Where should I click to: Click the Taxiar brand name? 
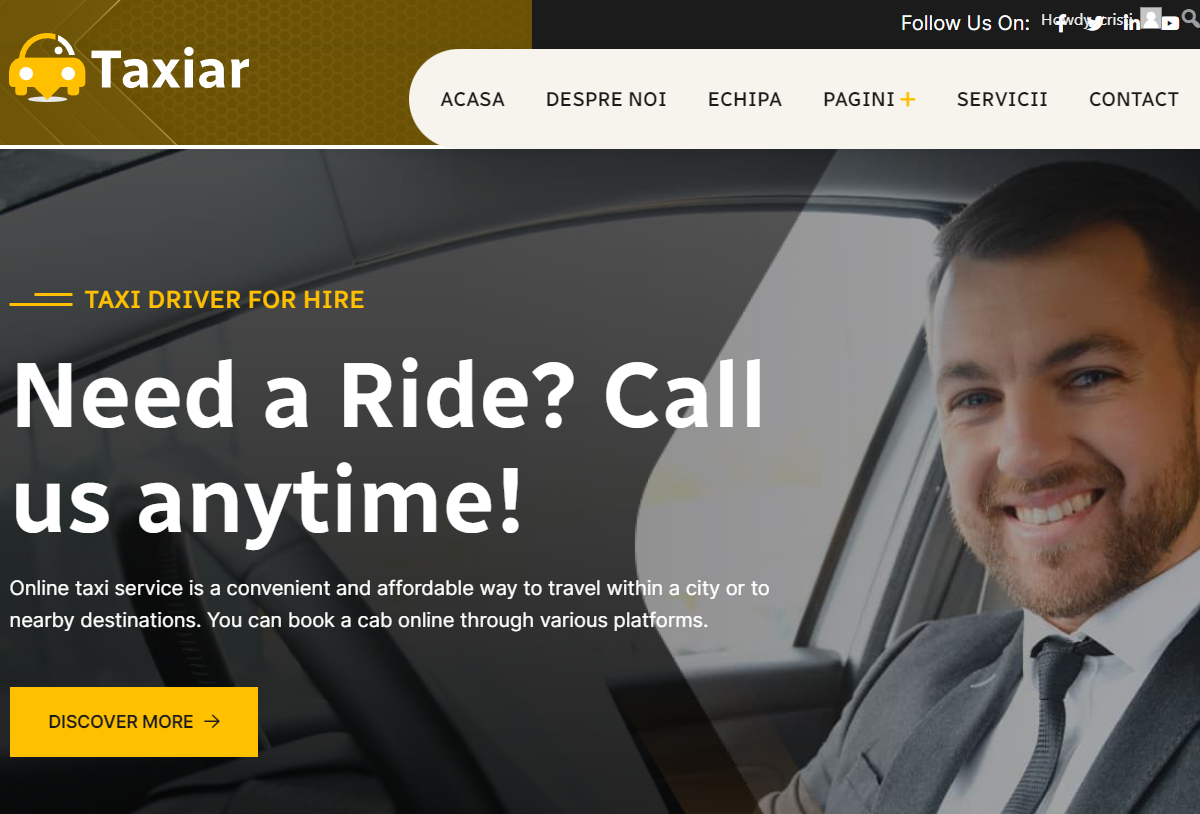point(170,70)
